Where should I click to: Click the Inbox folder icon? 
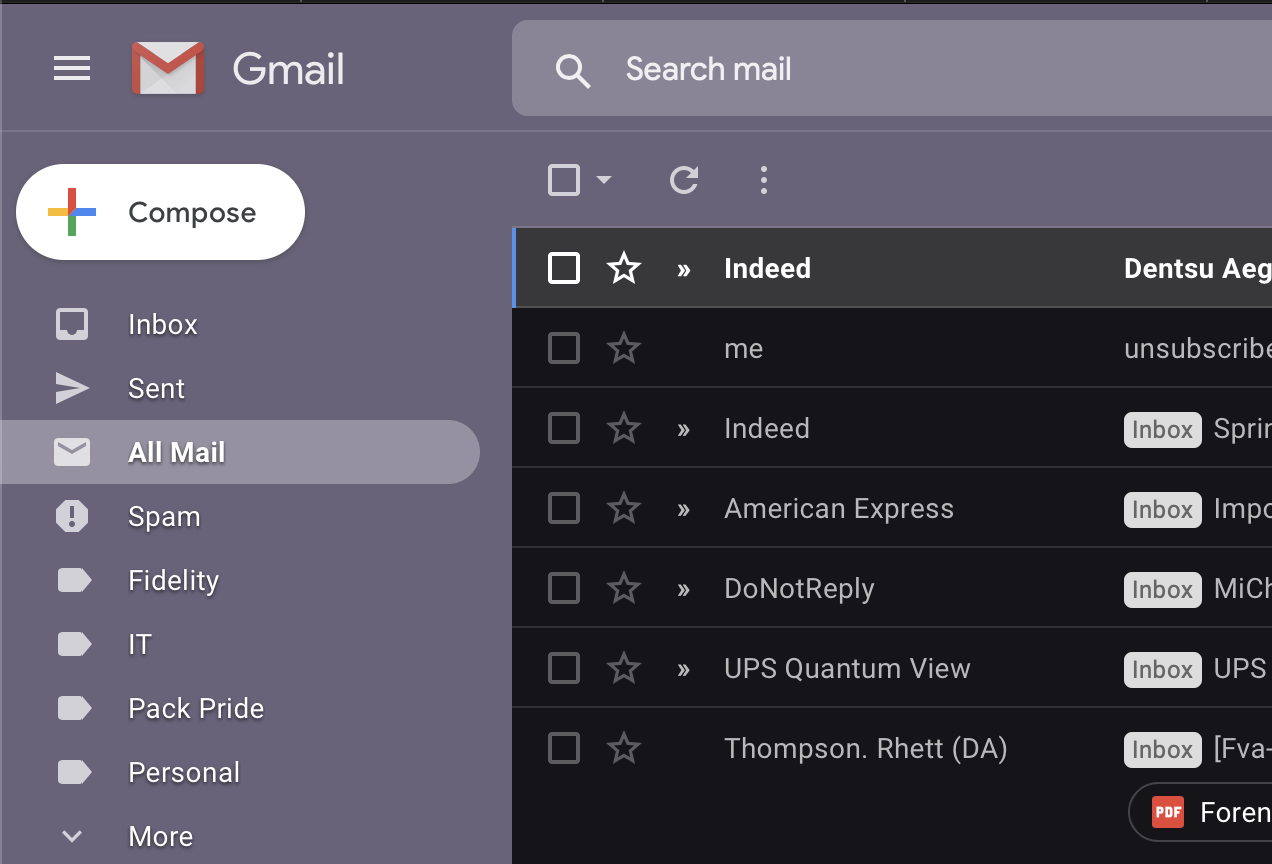point(71,324)
